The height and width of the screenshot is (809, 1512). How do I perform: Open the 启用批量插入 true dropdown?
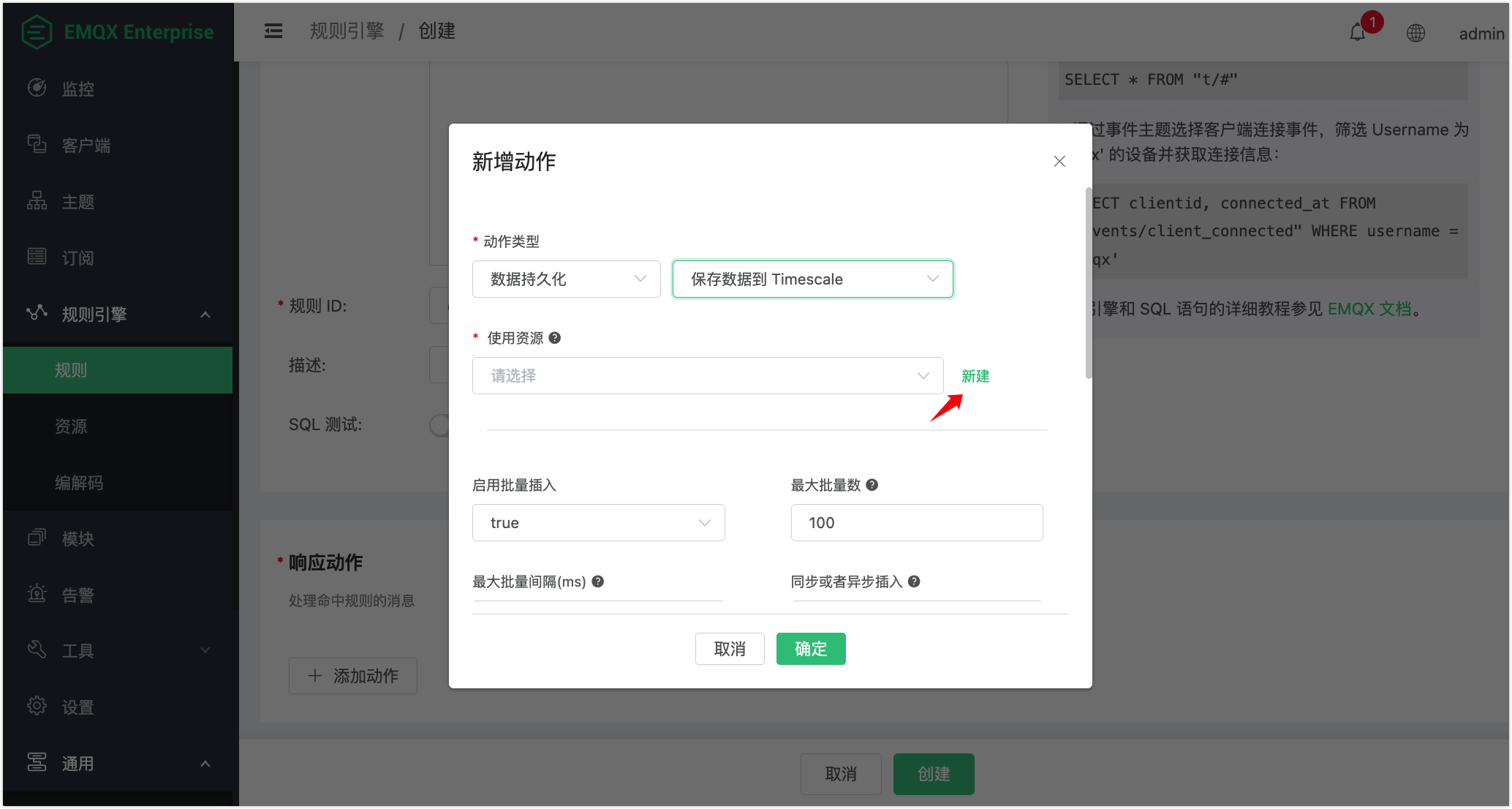point(598,522)
